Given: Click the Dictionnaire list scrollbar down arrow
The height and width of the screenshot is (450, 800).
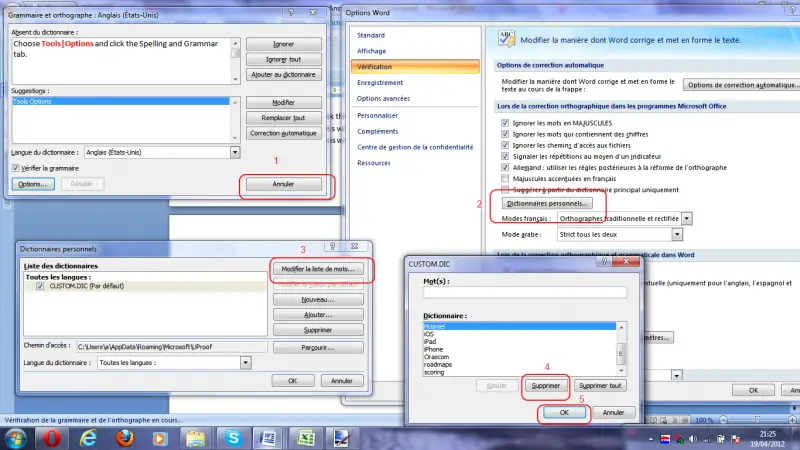Looking at the screenshot, I should [x=621, y=371].
